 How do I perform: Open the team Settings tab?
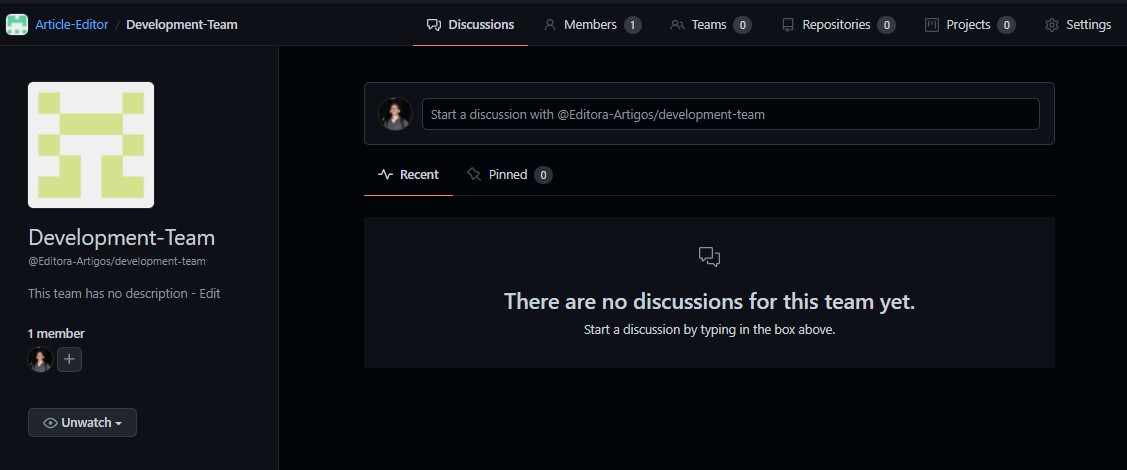(1077, 24)
